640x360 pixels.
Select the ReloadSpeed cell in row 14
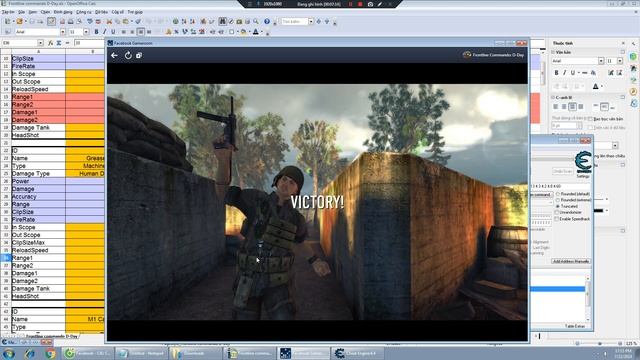coord(38,89)
